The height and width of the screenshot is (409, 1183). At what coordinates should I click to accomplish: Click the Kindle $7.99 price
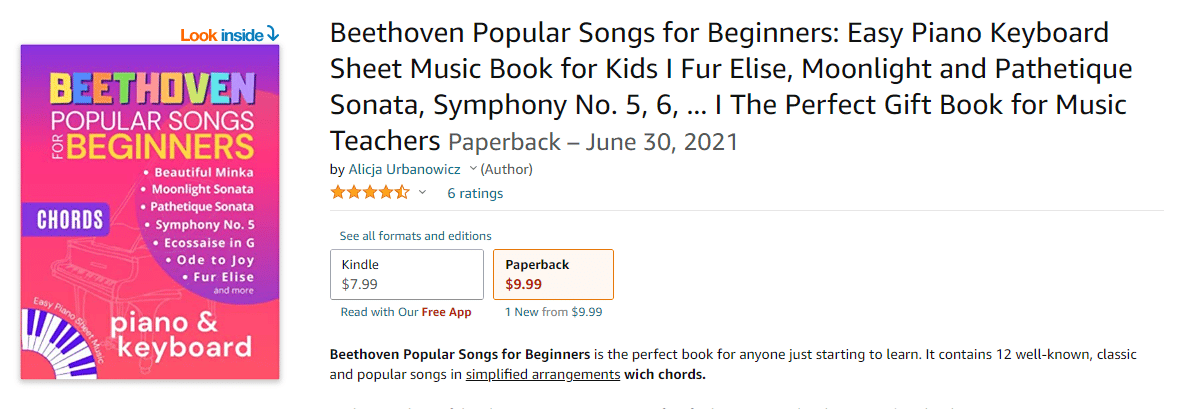360,284
